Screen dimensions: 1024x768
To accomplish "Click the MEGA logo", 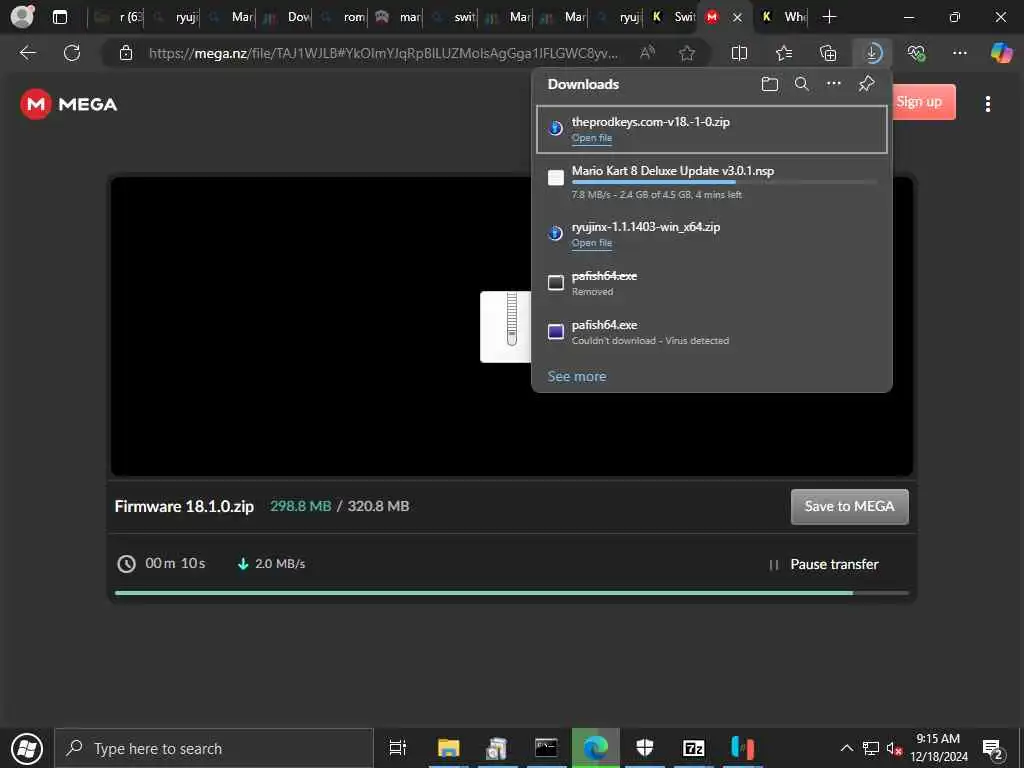I will tap(69, 104).
